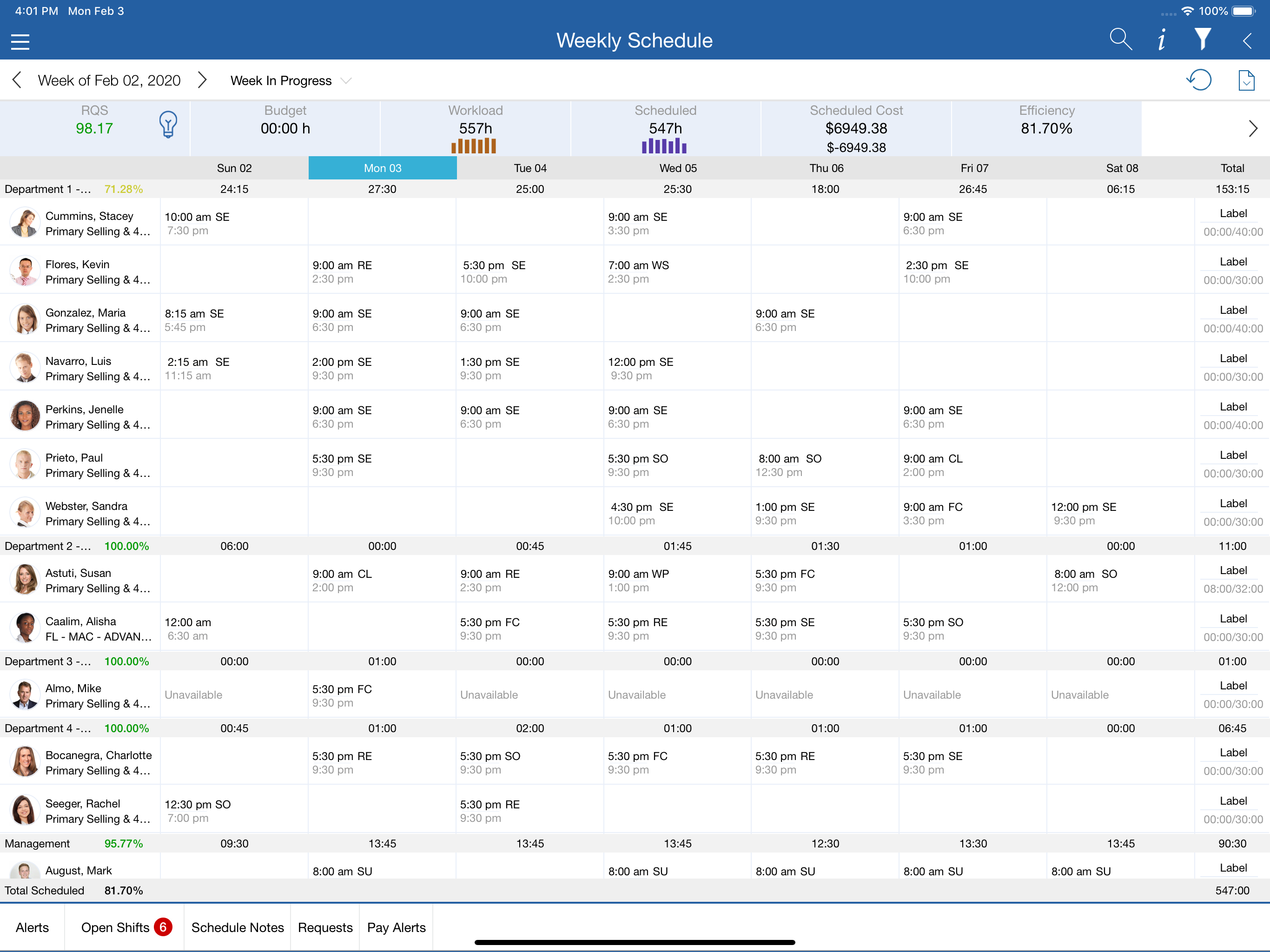Image resolution: width=1270 pixels, height=952 pixels.
Task: Select the Sat 08 column header
Action: [x=1121, y=168]
